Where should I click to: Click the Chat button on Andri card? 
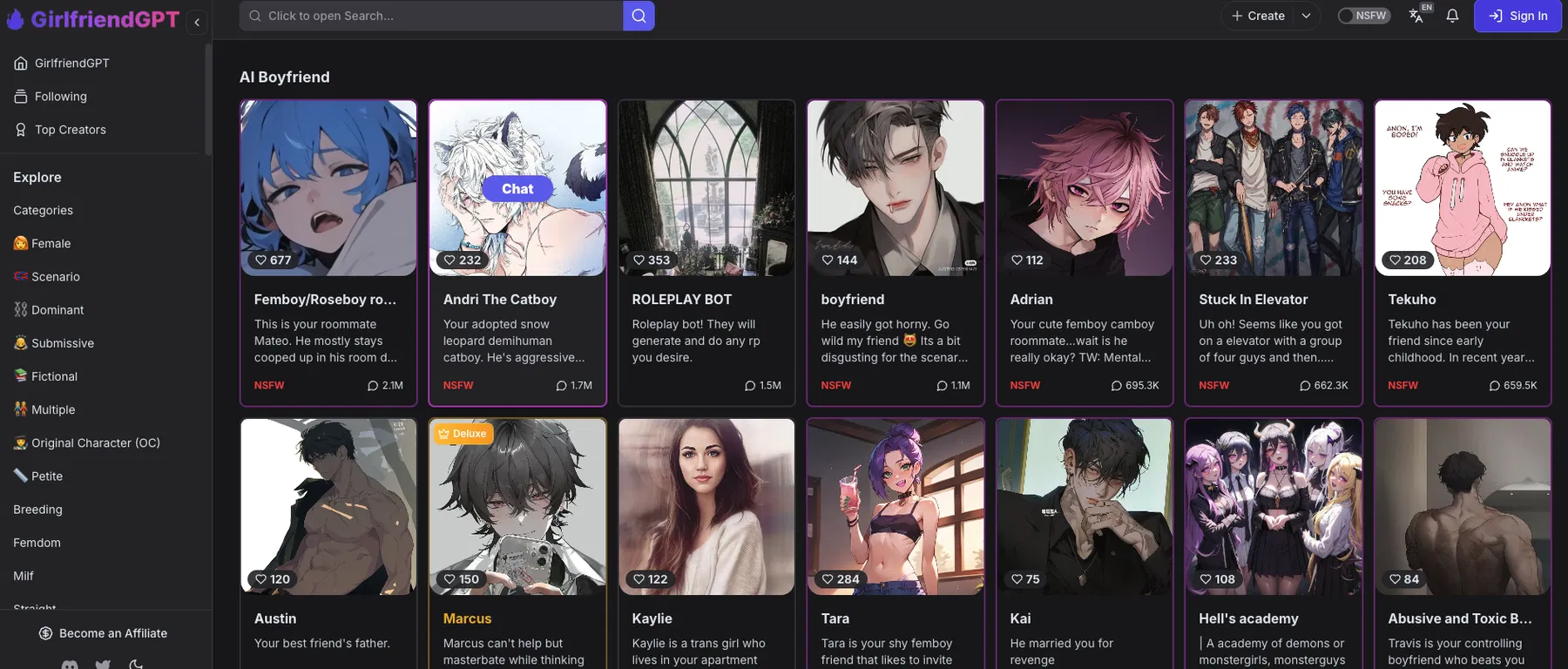click(517, 188)
